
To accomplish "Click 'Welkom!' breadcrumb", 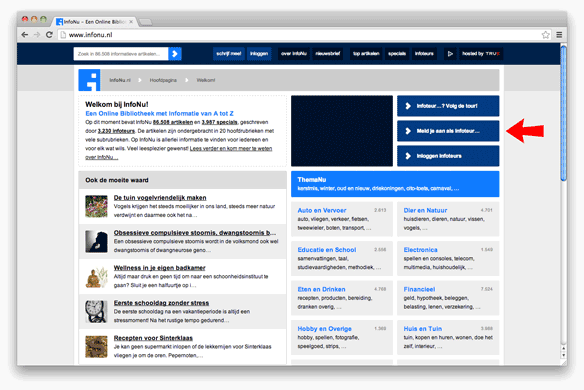I will (x=206, y=80).
